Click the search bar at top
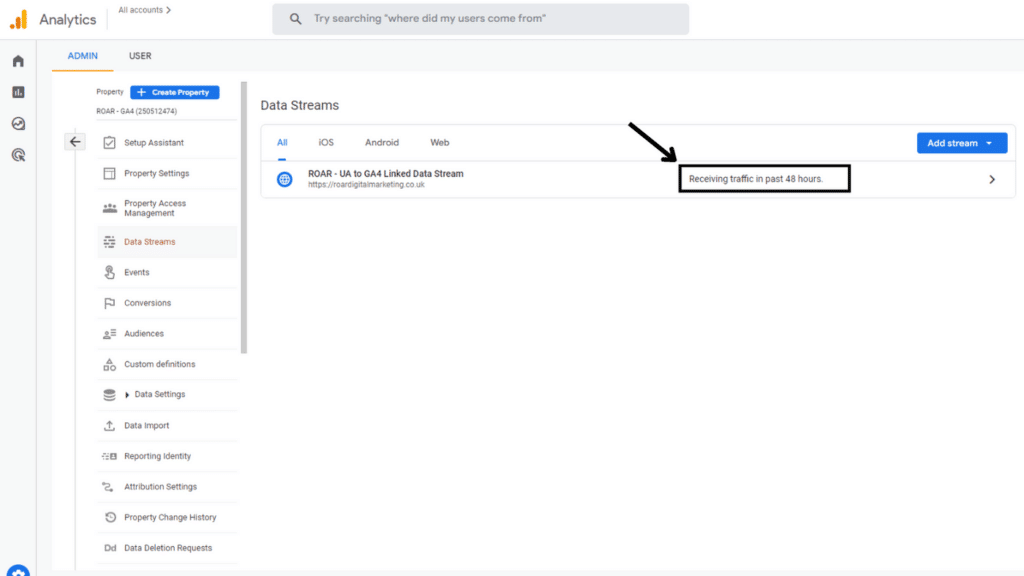Screen dimensions: 1024x576 point(480,18)
